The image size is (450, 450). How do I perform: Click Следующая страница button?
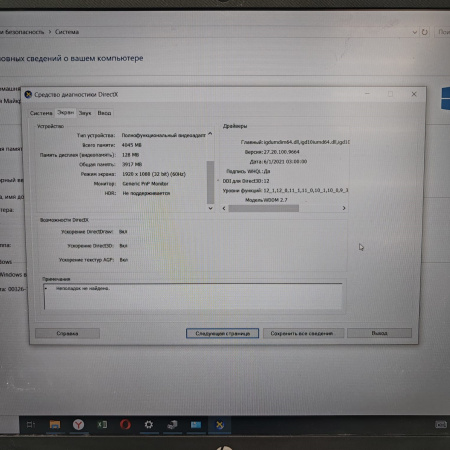pyautogui.click(x=222, y=333)
